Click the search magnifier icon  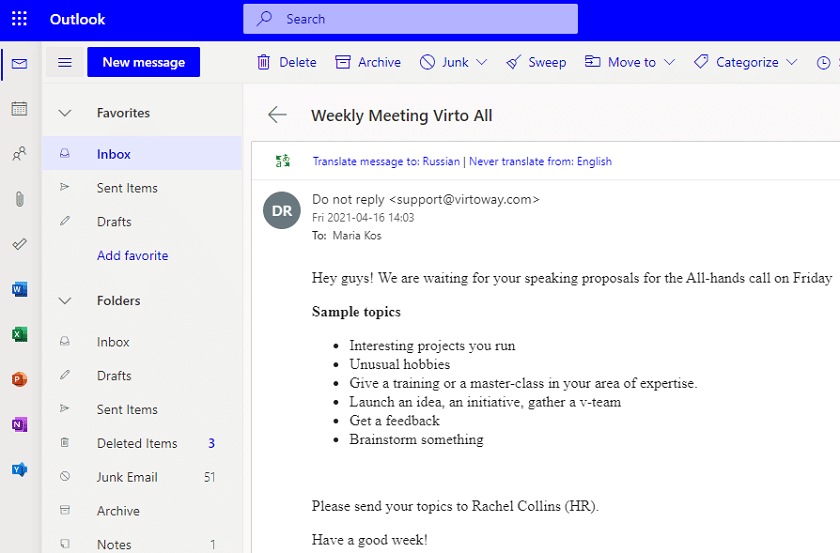tap(264, 19)
